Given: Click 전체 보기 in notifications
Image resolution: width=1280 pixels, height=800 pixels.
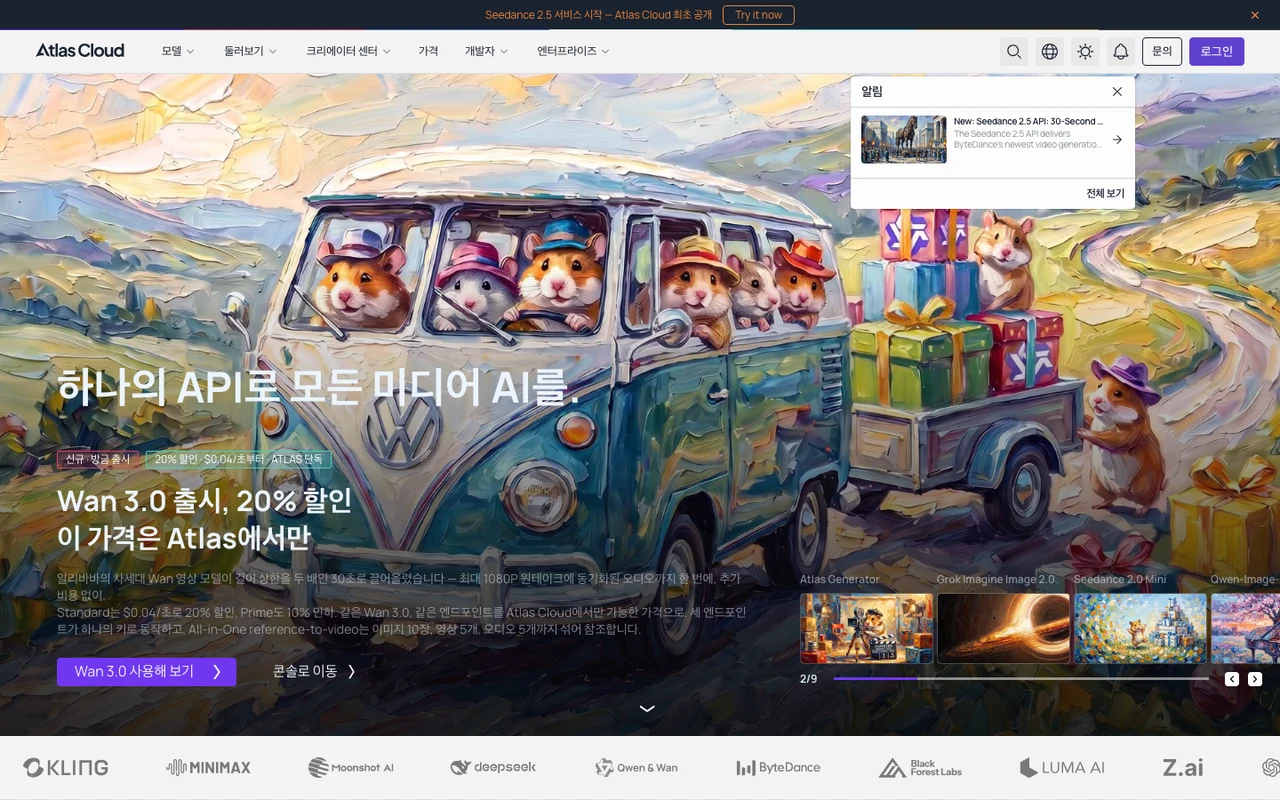Looking at the screenshot, I should coord(1105,194).
